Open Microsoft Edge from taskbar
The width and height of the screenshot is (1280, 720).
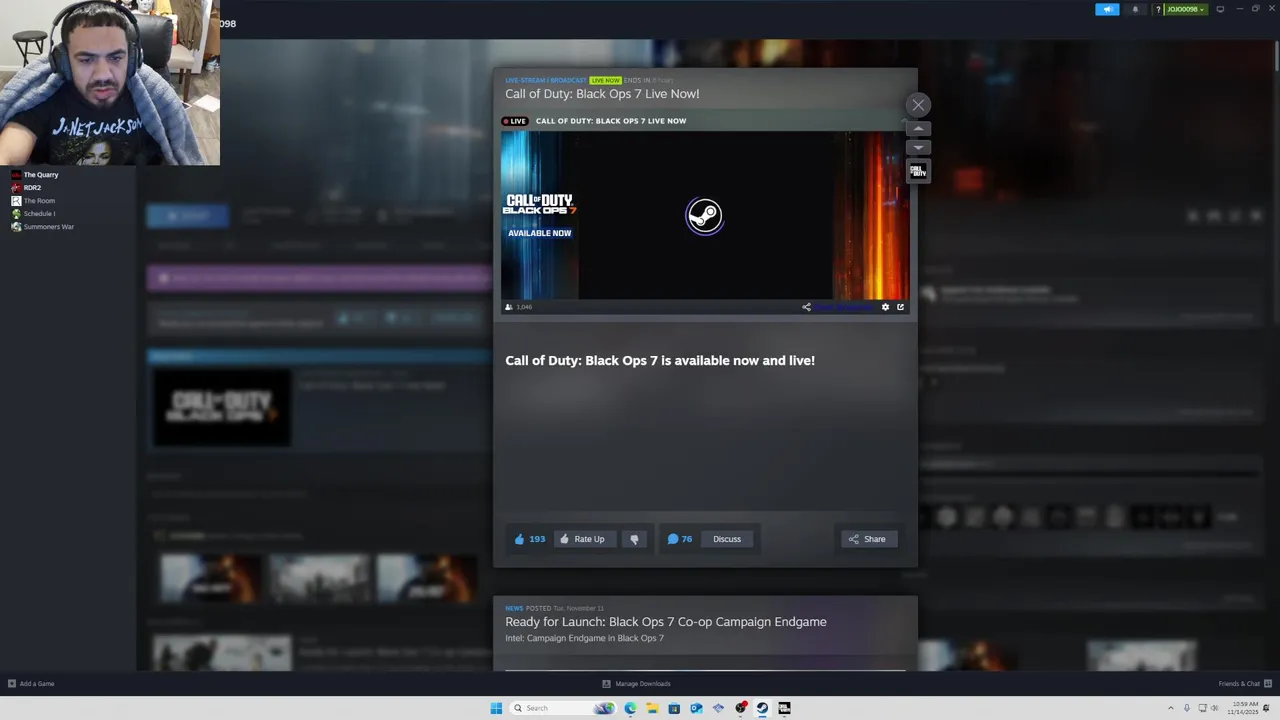click(x=630, y=708)
